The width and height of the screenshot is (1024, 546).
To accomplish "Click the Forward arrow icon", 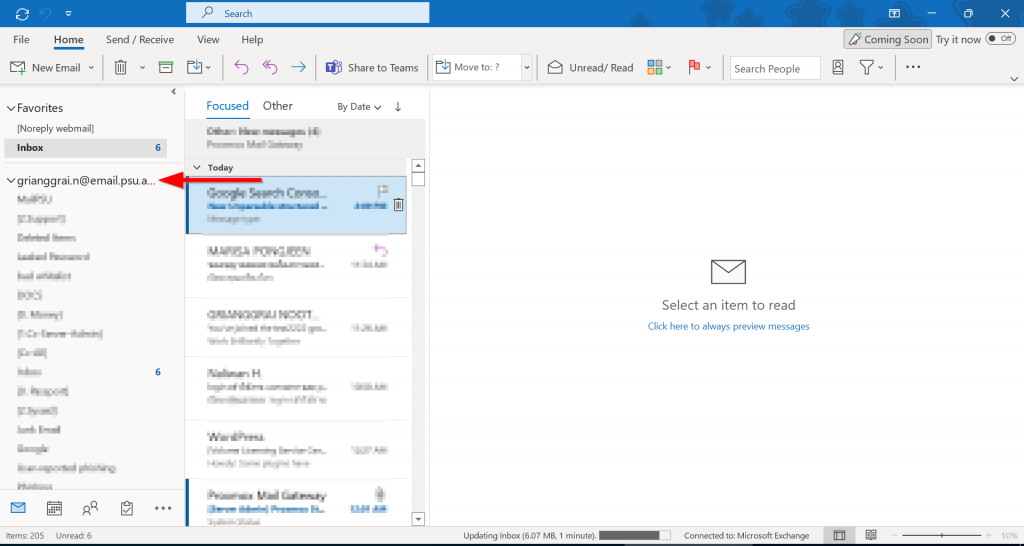I will click(298, 67).
